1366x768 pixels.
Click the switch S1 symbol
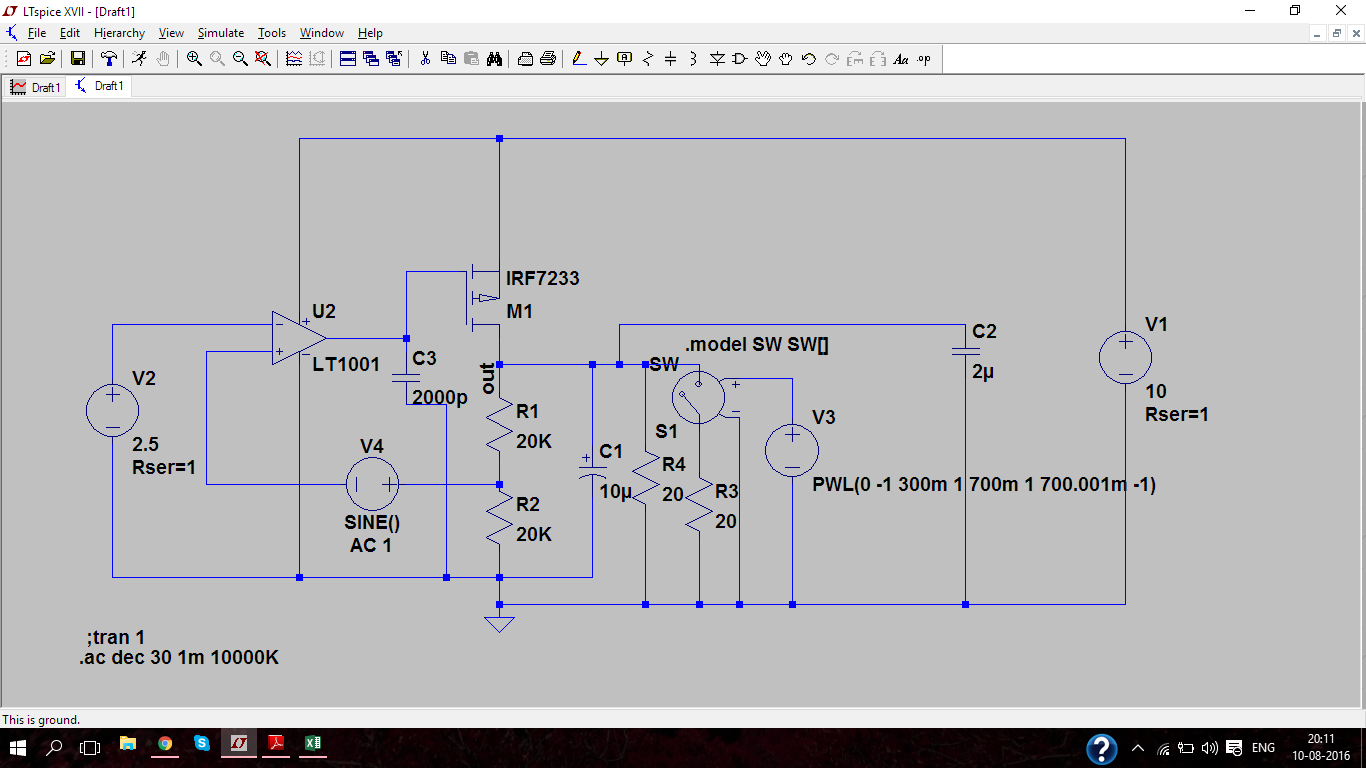click(x=699, y=398)
